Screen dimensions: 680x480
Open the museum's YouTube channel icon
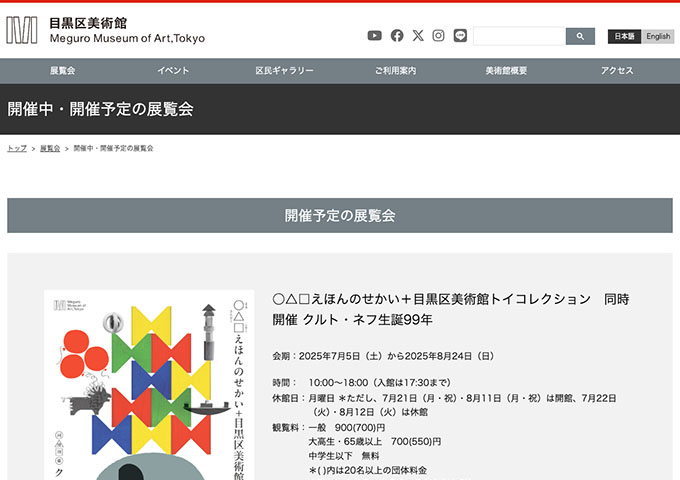pos(375,36)
